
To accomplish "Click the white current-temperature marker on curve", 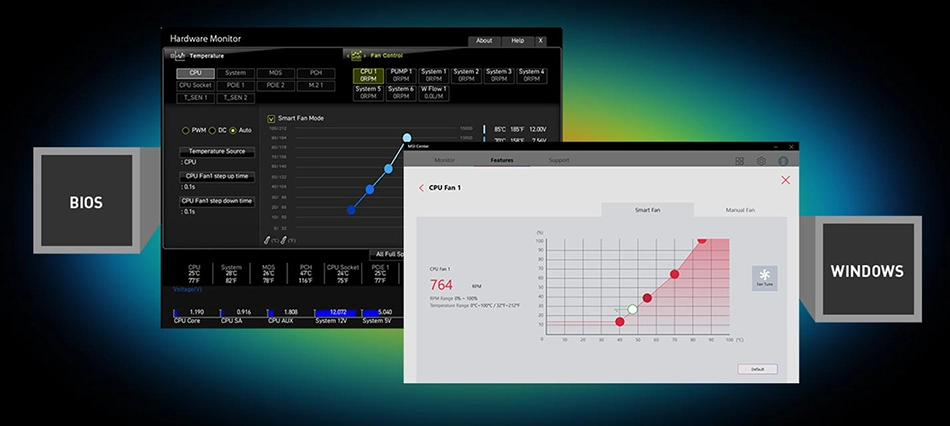I will (633, 309).
